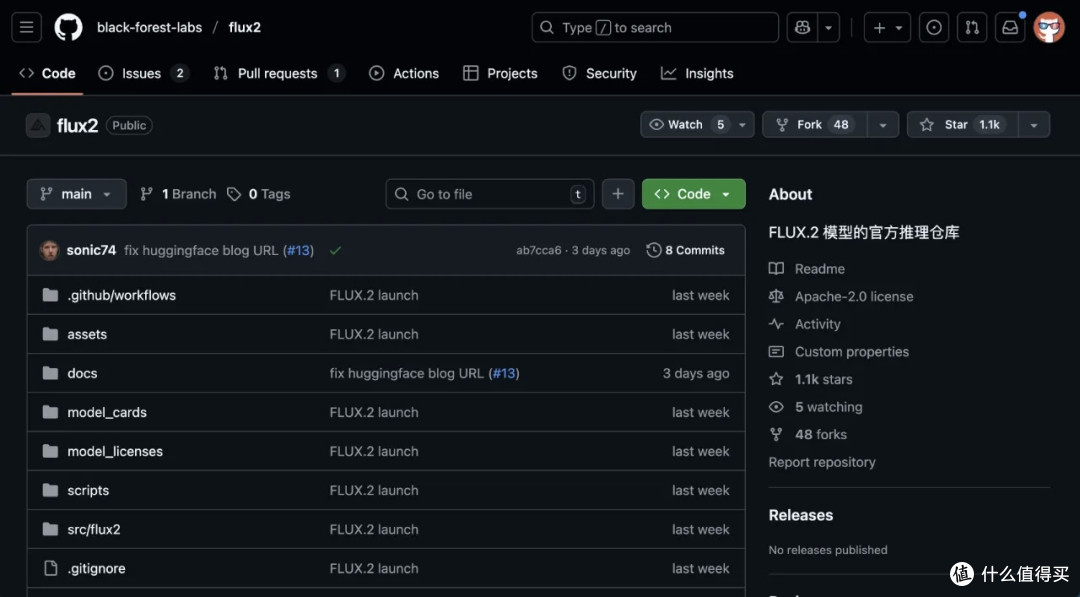Open the user avatar menu
Viewport: 1080px width, 597px height.
pyautogui.click(x=1049, y=28)
